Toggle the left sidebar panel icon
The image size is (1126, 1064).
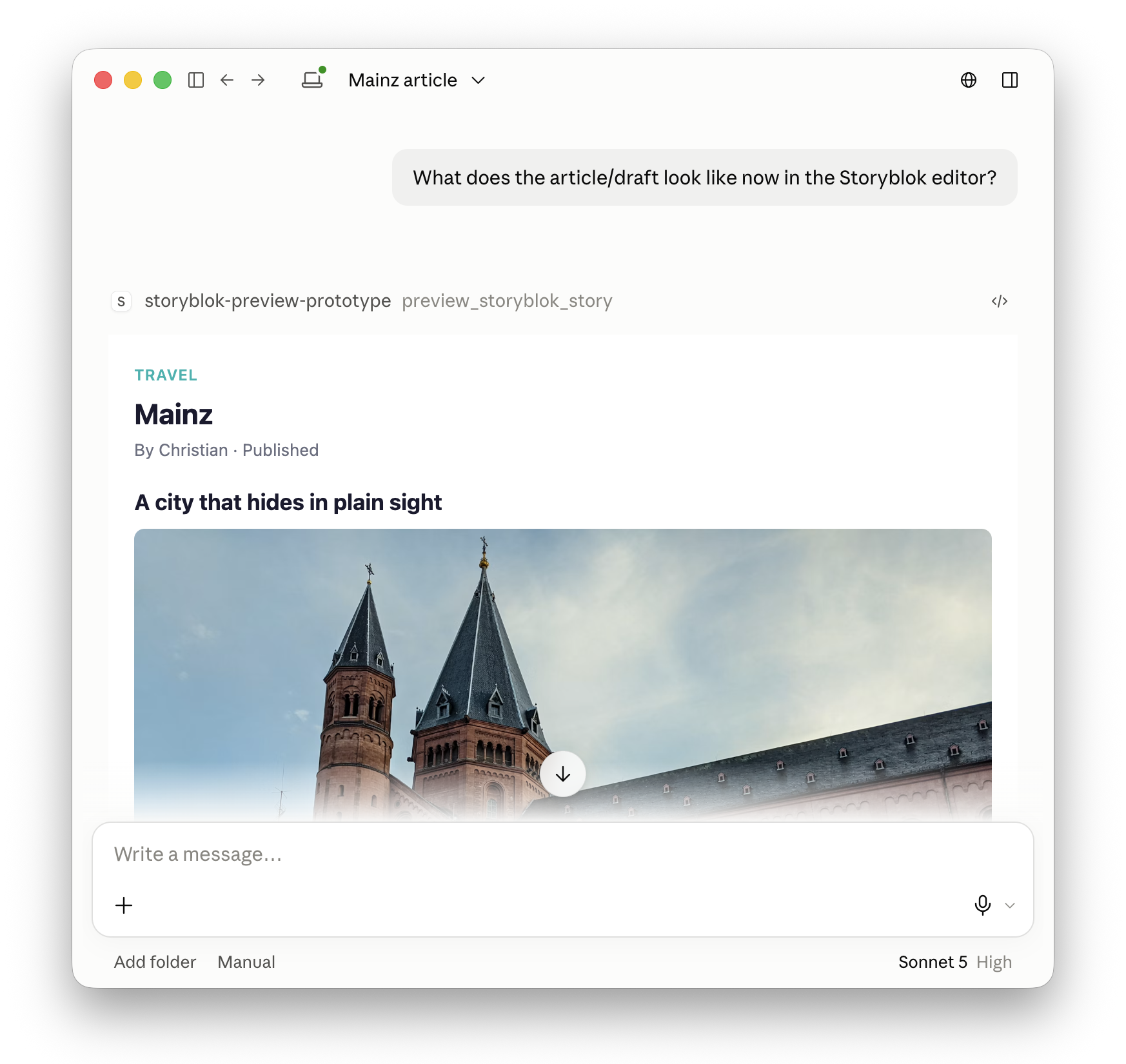pyautogui.click(x=196, y=80)
